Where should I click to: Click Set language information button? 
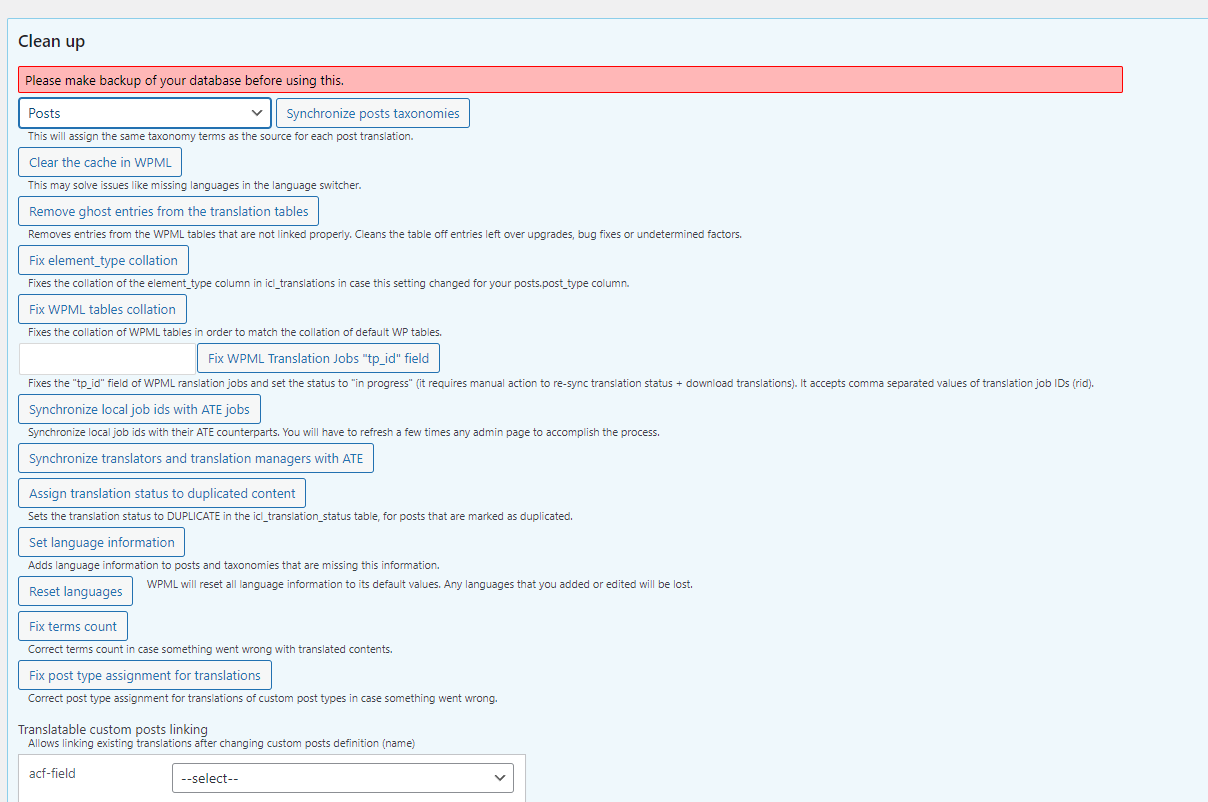coord(102,542)
